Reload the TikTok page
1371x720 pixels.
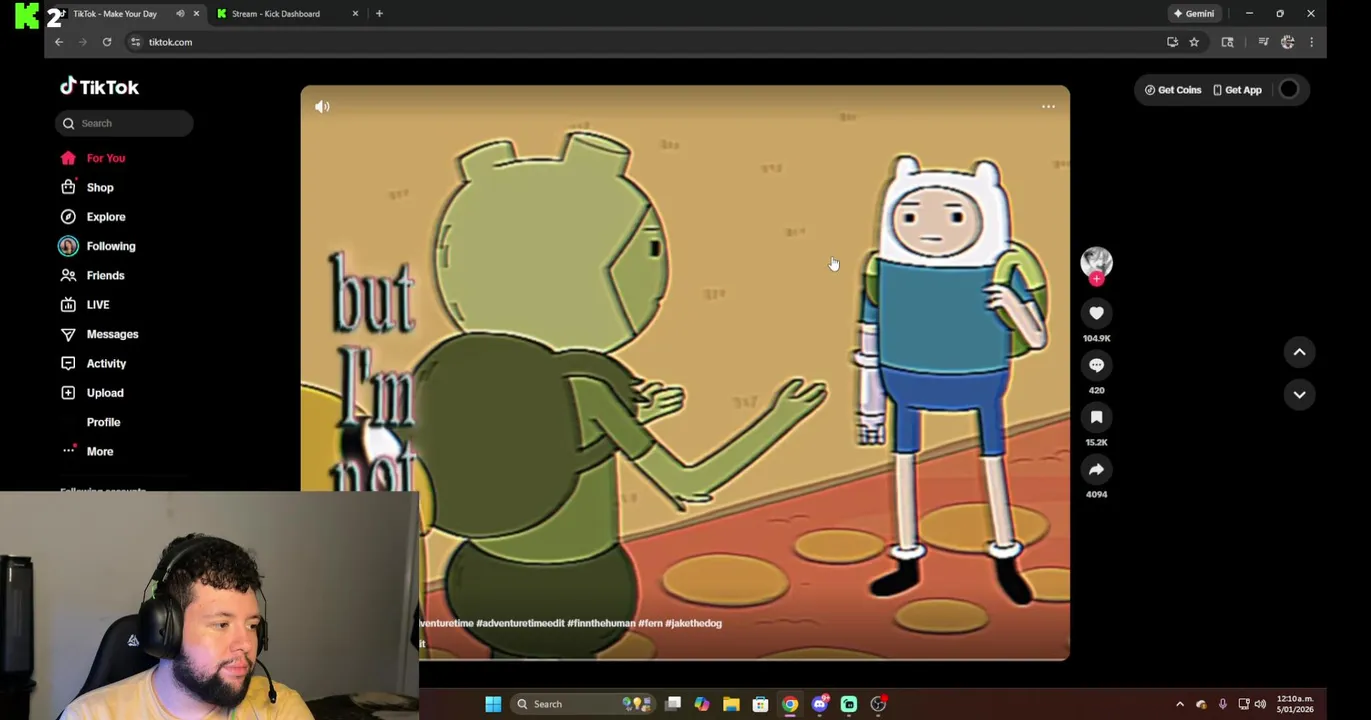tap(107, 42)
